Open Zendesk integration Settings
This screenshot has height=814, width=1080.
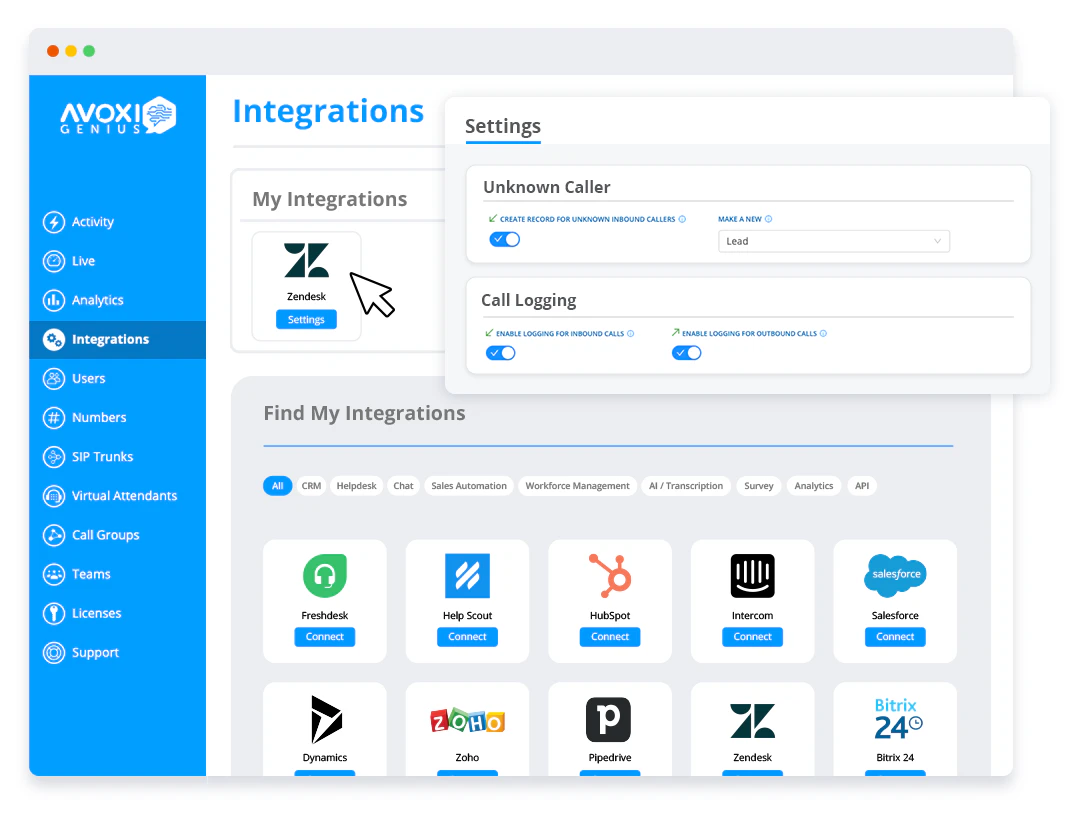click(306, 319)
